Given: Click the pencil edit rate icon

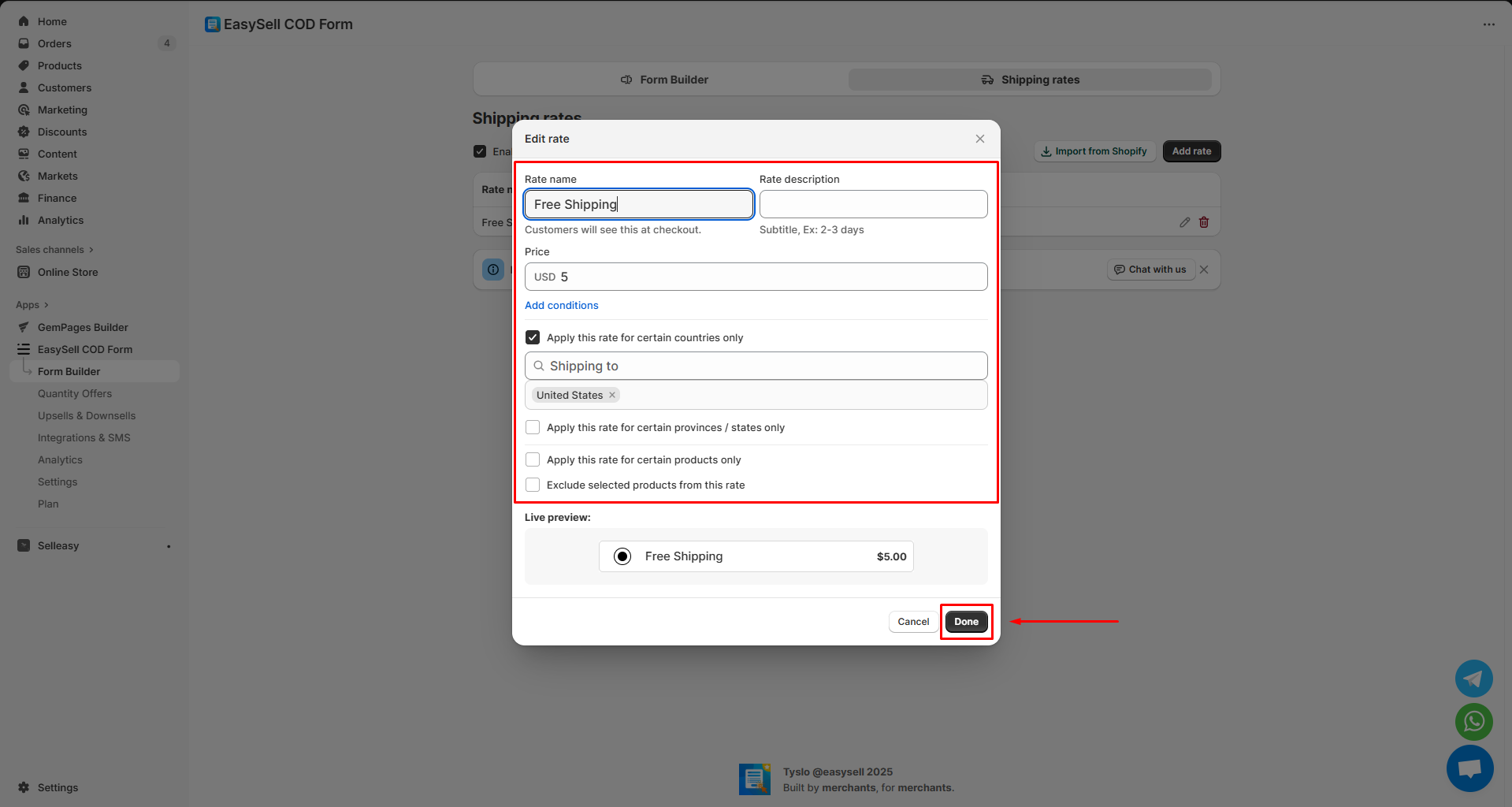Looking at the screenshot, I should point(1184,222).
